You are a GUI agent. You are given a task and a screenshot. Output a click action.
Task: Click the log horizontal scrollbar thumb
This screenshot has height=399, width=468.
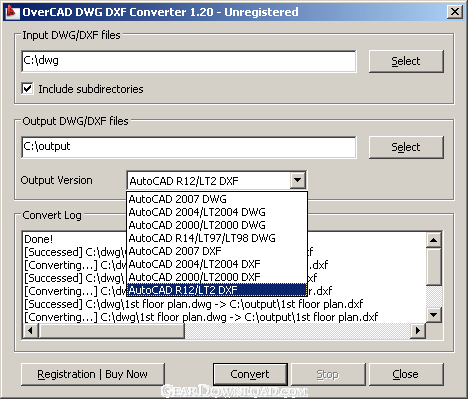click(x=112, y=331)
